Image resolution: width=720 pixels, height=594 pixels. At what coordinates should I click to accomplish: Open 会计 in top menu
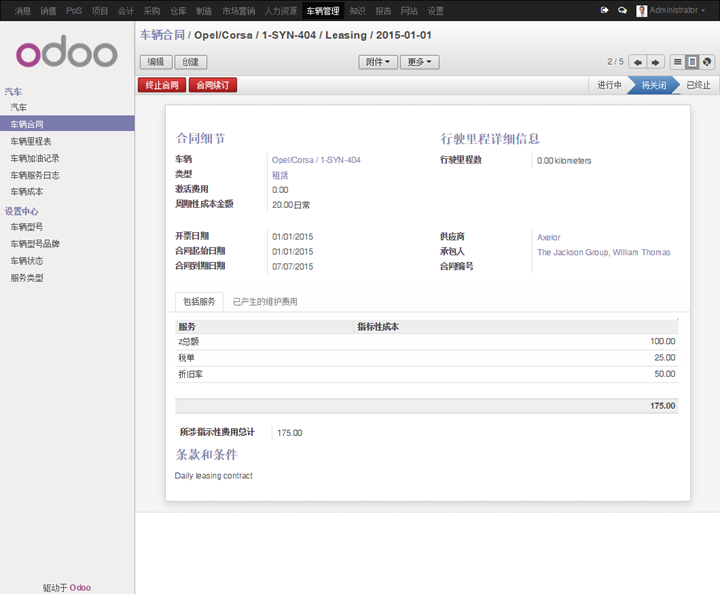coord(125,11)
